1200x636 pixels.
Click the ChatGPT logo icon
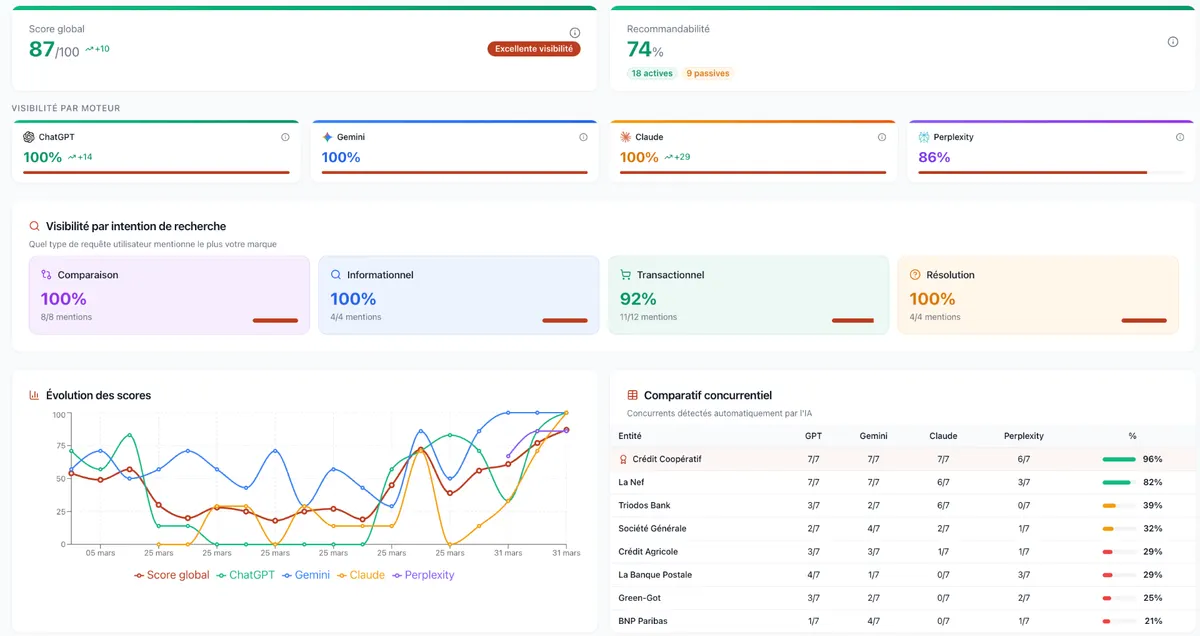point(29,137)
